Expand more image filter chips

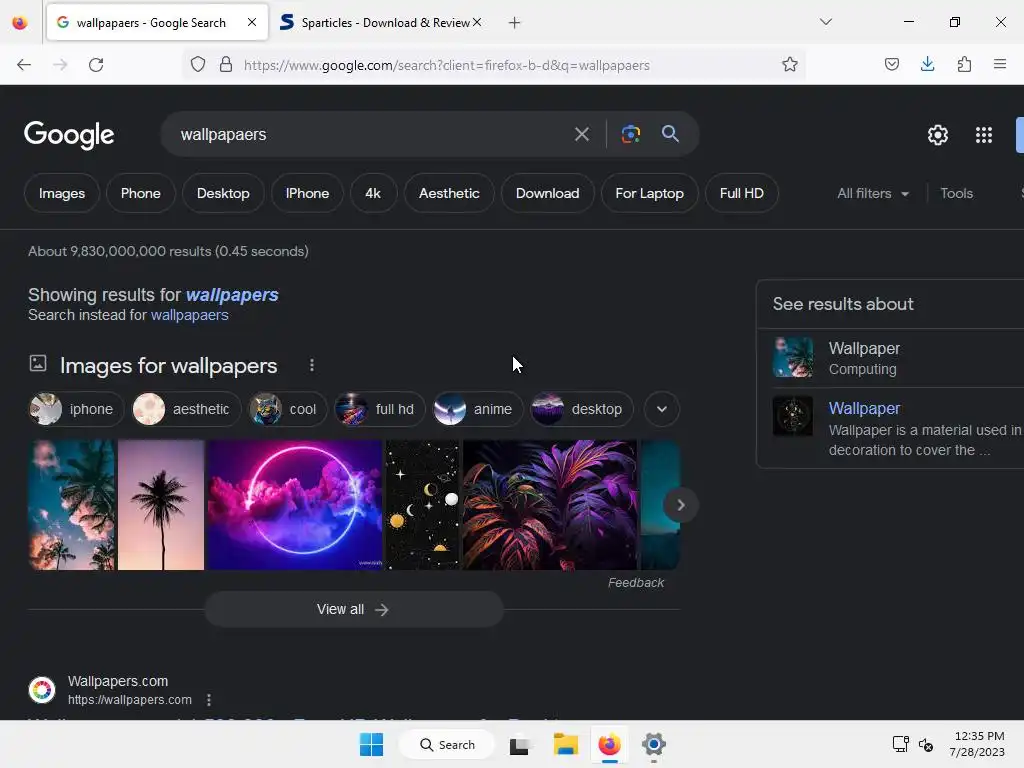pyautogui.click(x=662, y=409)
